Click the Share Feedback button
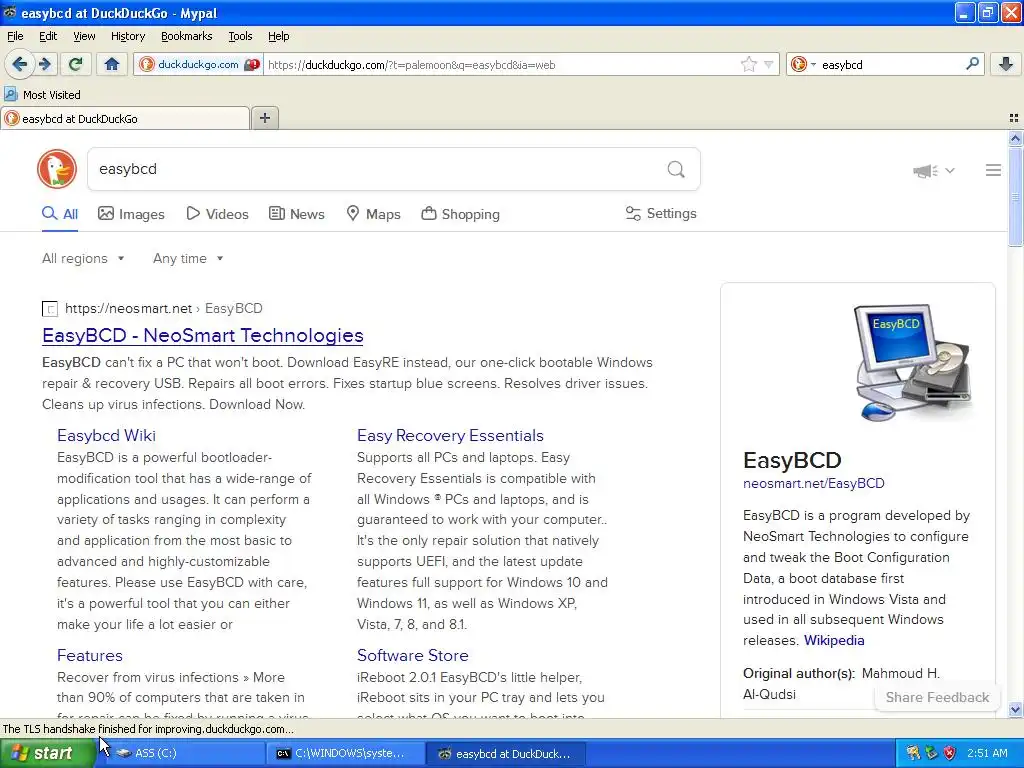 937,697
